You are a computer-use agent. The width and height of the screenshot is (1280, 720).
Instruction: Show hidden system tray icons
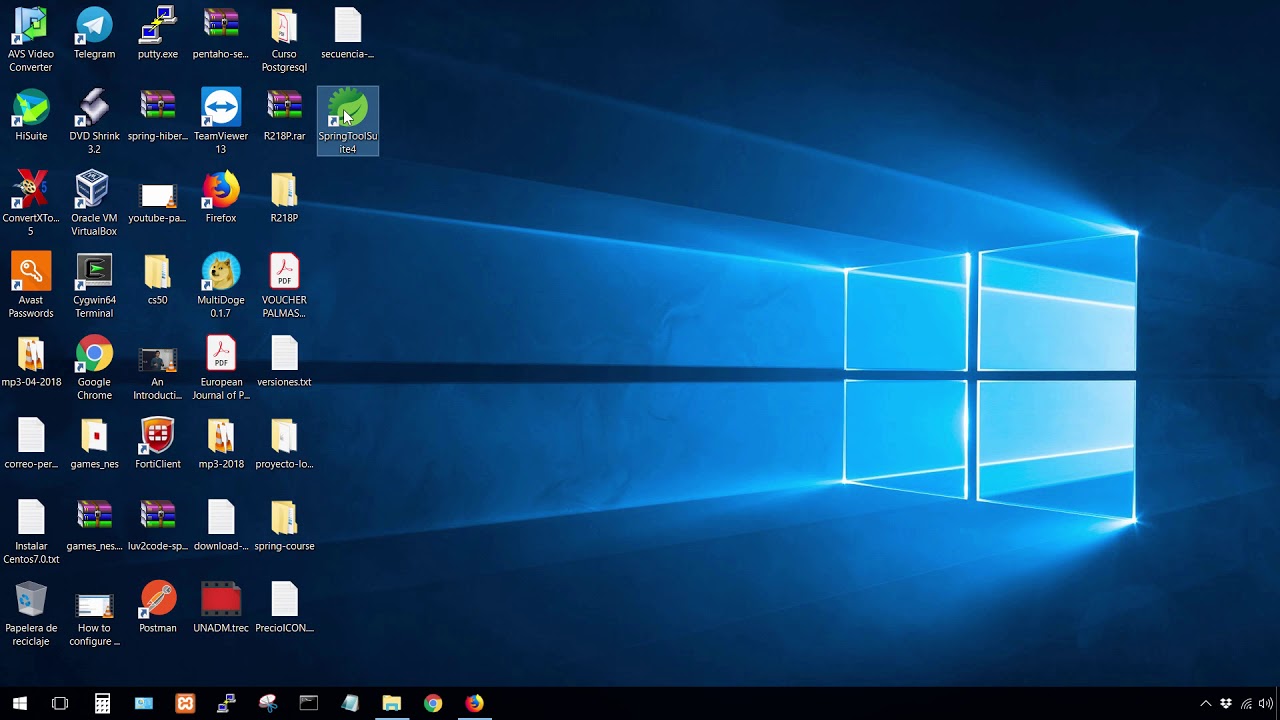(1205, 704)
